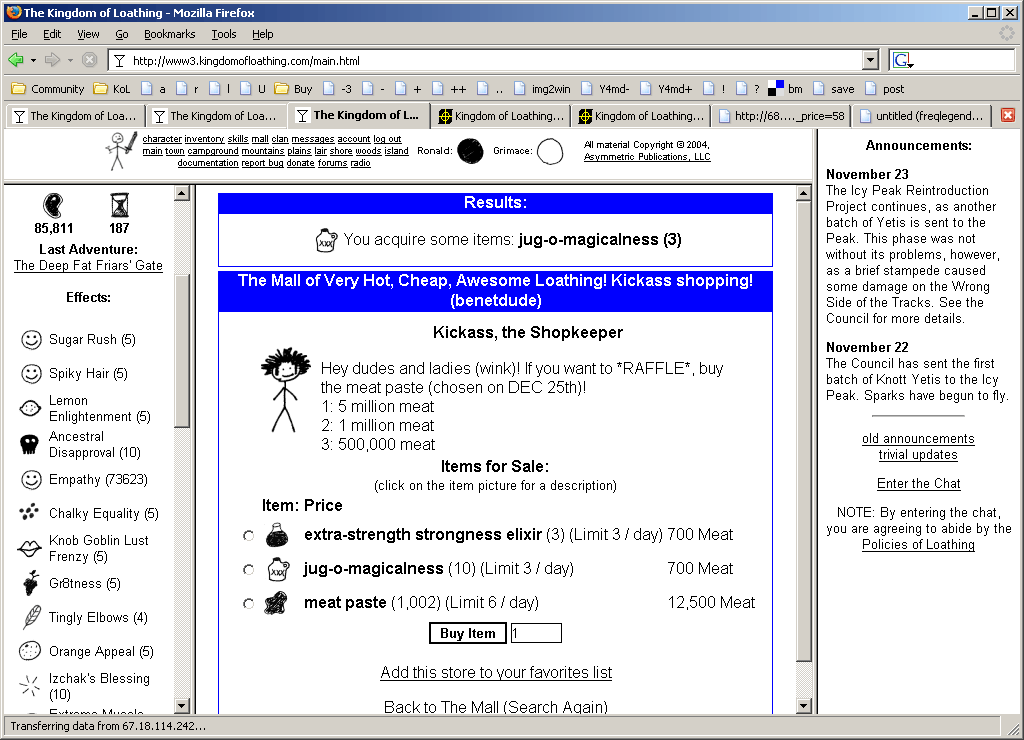The height and width of the screenshot is (740, 1024).
Task: Click the Gr8tness effect icon
Action: click(31, 583)
